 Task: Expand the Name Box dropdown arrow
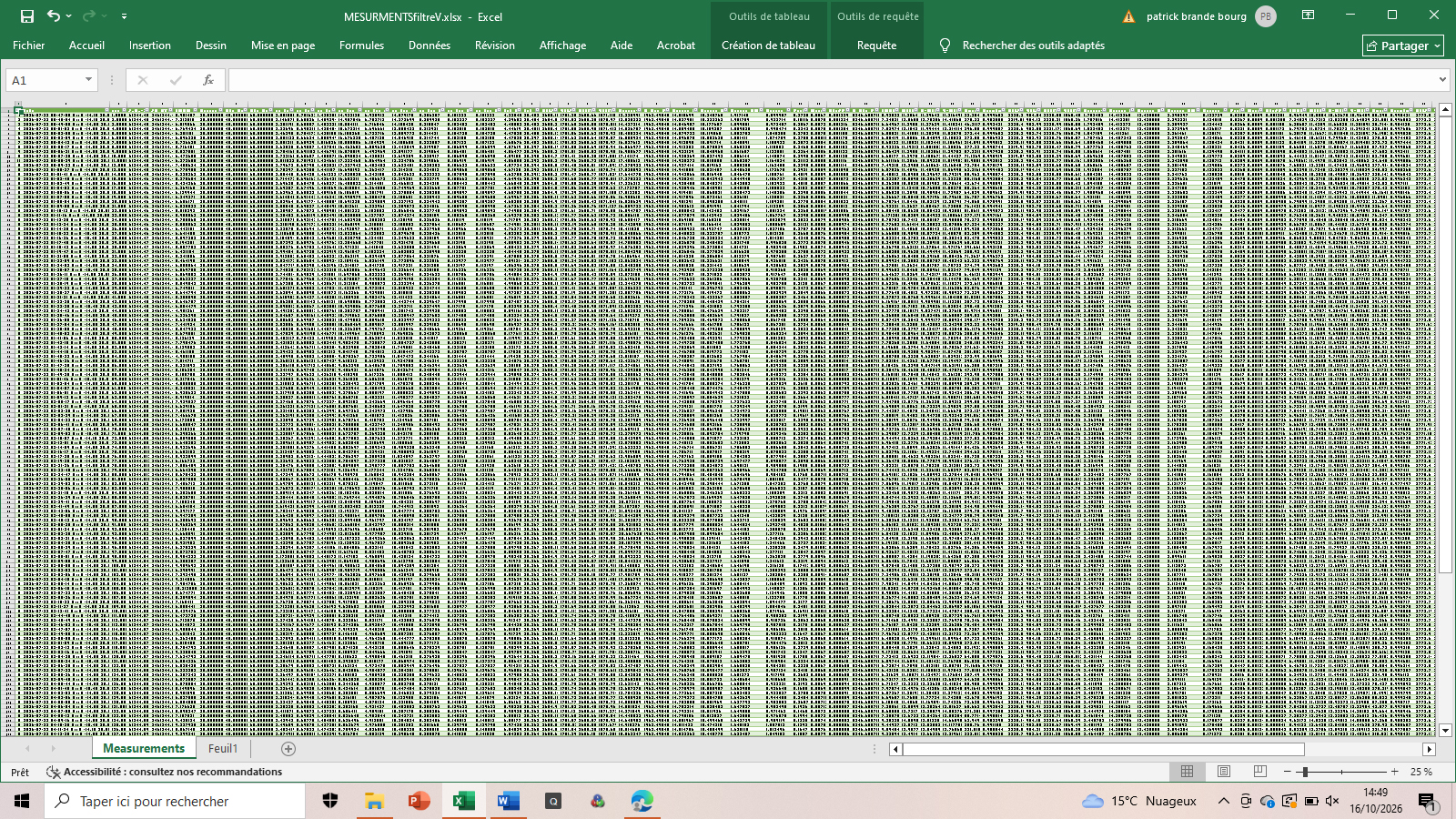(88, 80)
